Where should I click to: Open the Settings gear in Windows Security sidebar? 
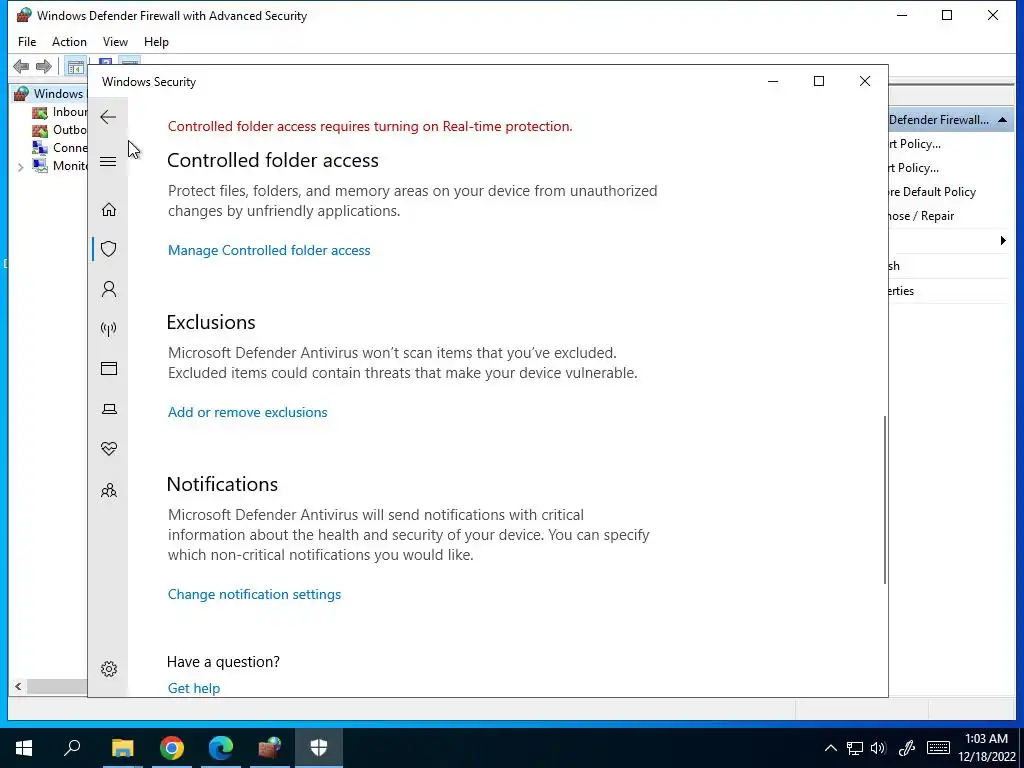tap(108, 669)
